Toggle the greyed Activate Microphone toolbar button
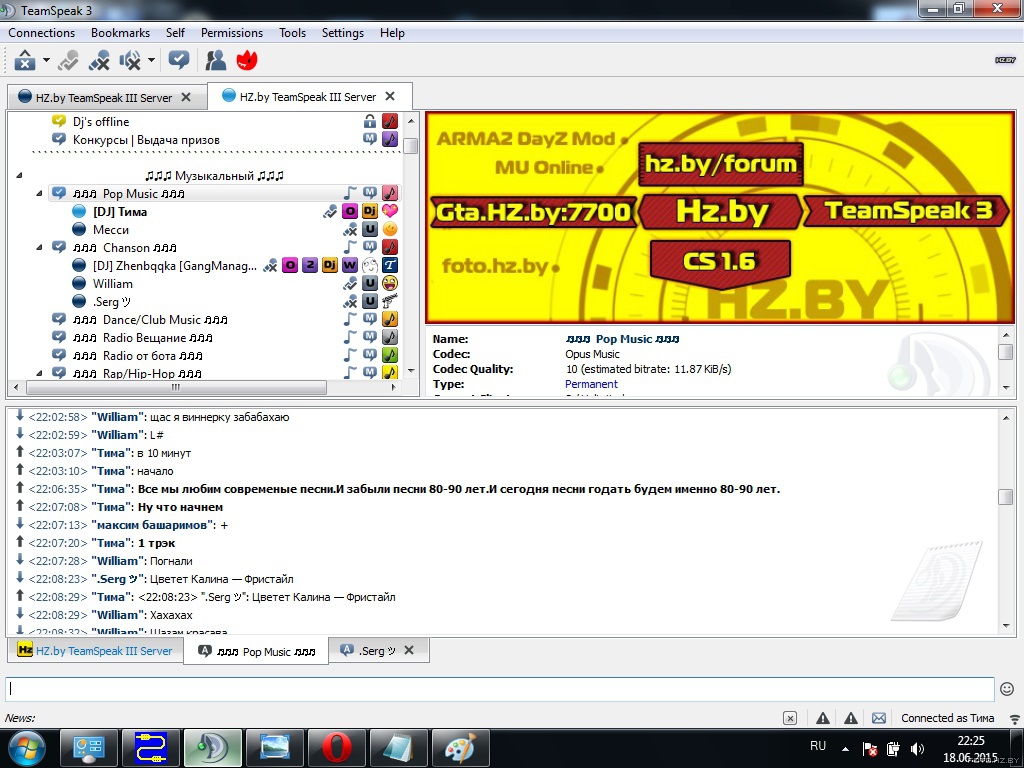Viewport: 1024px width, 768px height. click(68, 60)
